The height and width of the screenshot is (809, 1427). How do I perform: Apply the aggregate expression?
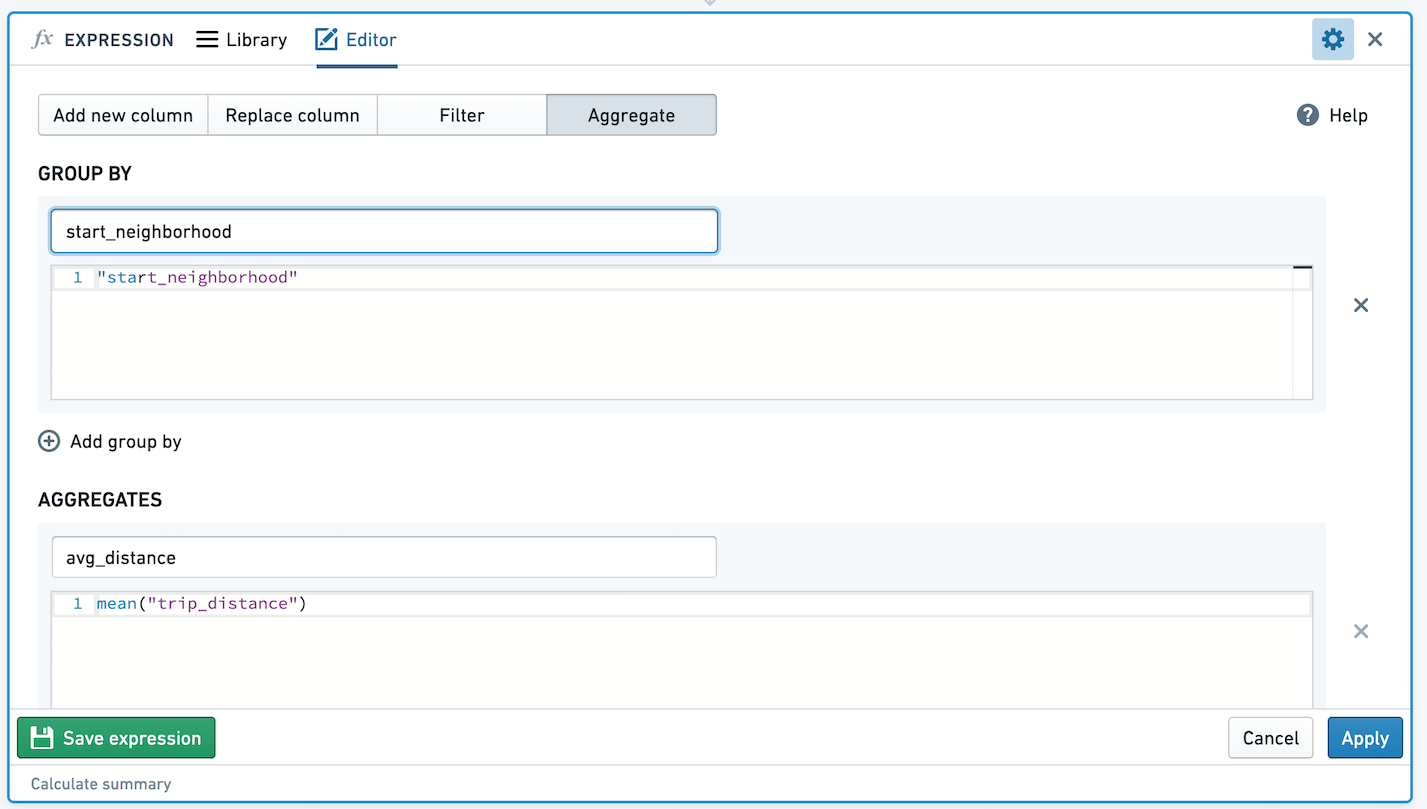click(1365, 738)
